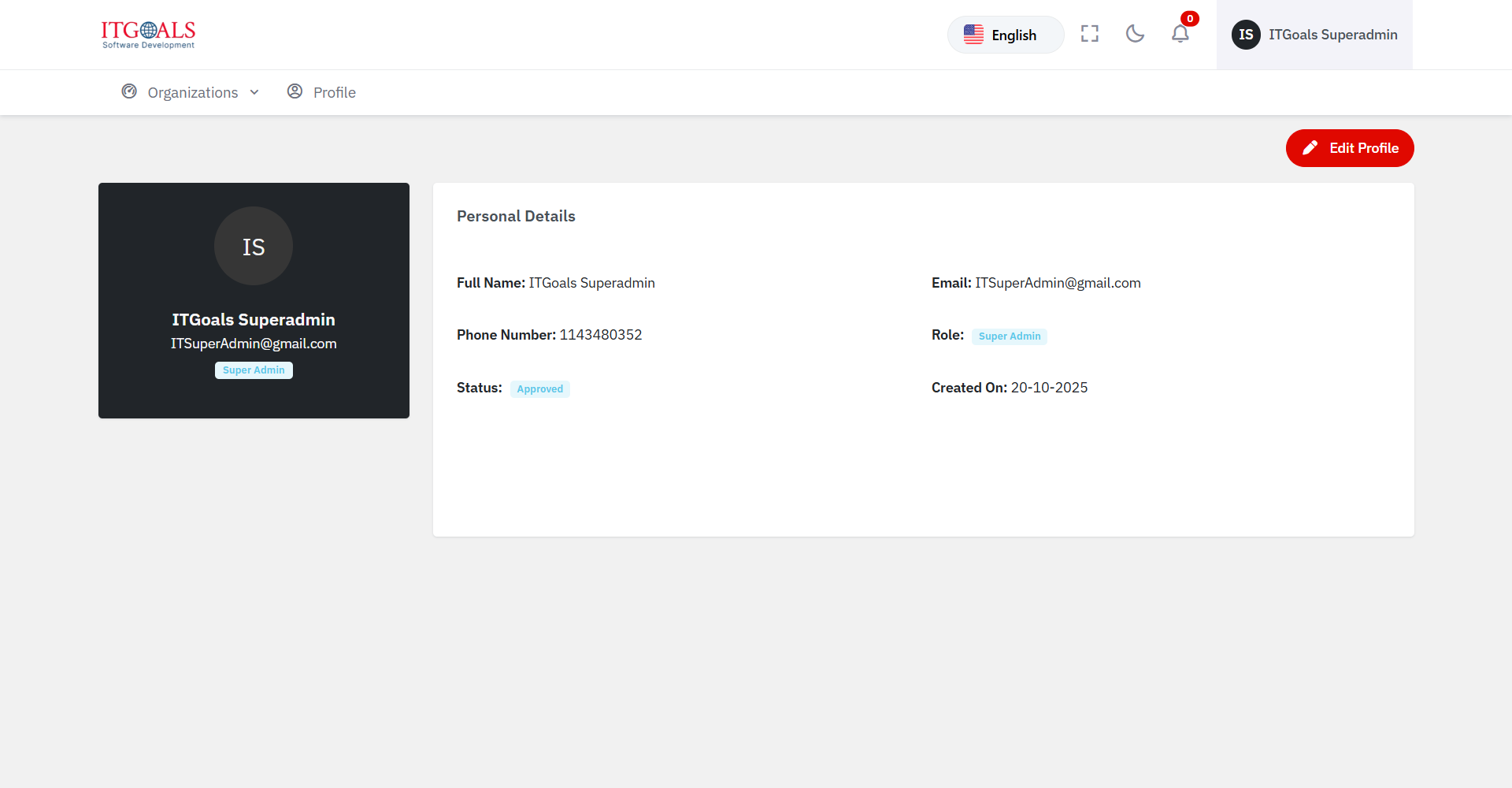Toggle fullscreen mode icon

point(1089,34)
